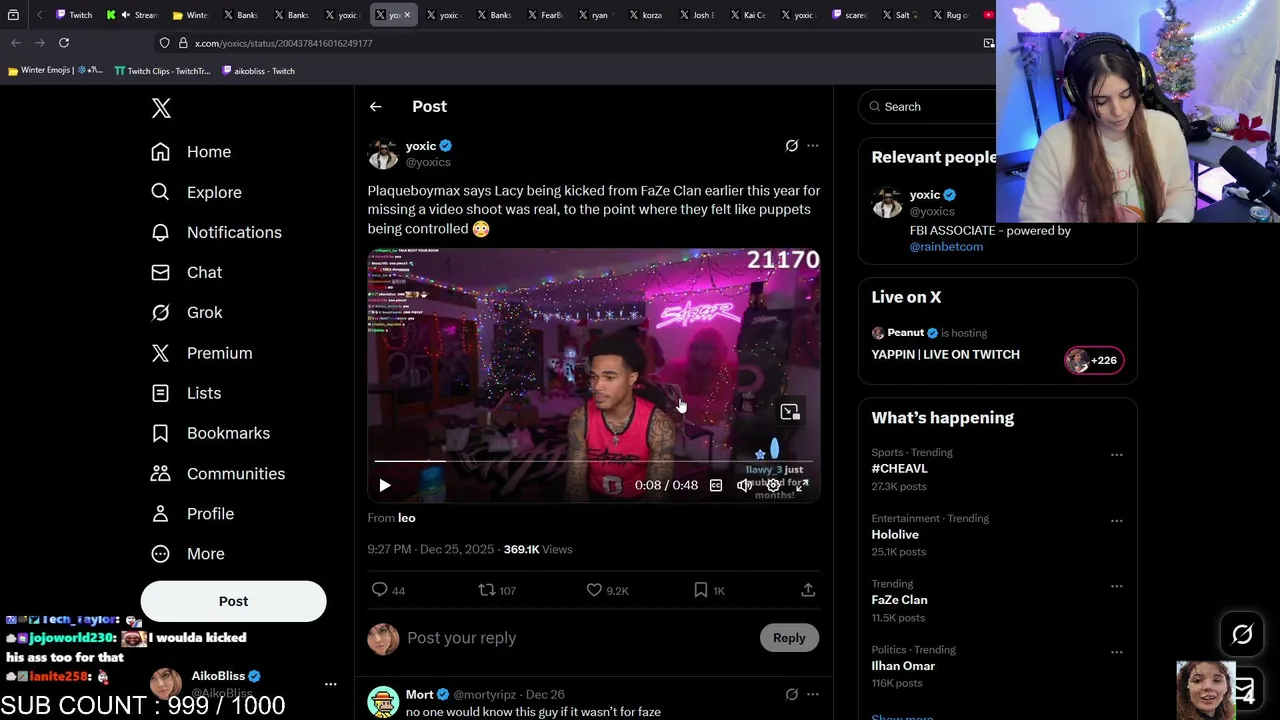Mute the video audio
This screenshot has height=720, width=1280.
744,485
